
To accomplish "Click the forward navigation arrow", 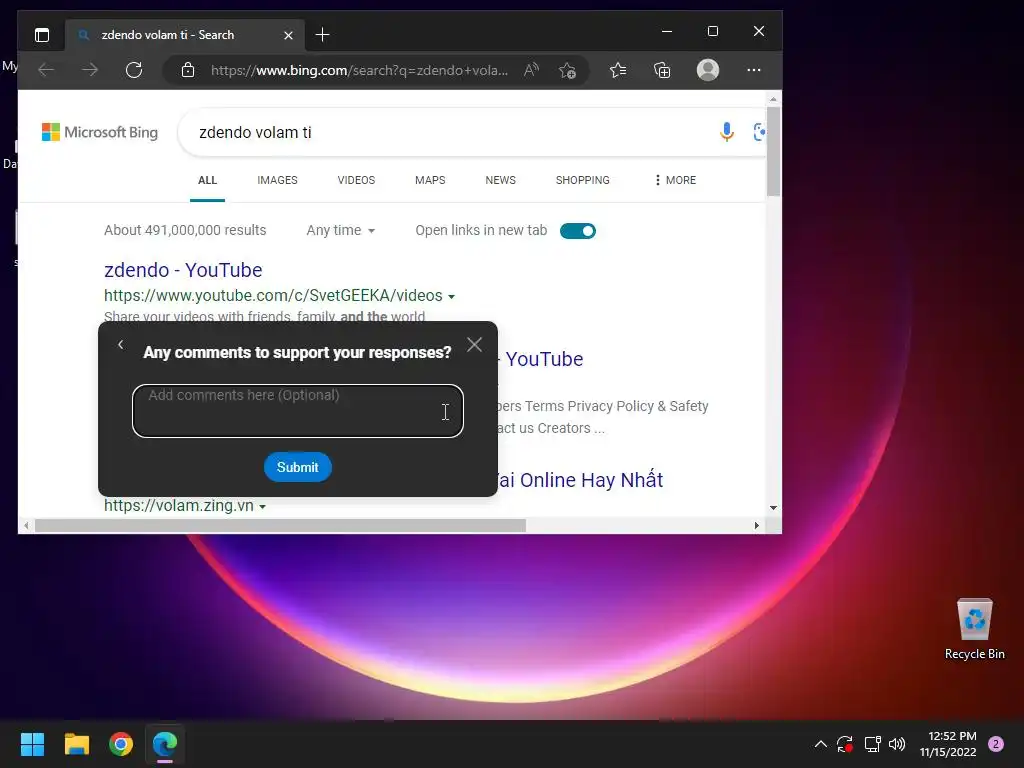I will point(90,70).
